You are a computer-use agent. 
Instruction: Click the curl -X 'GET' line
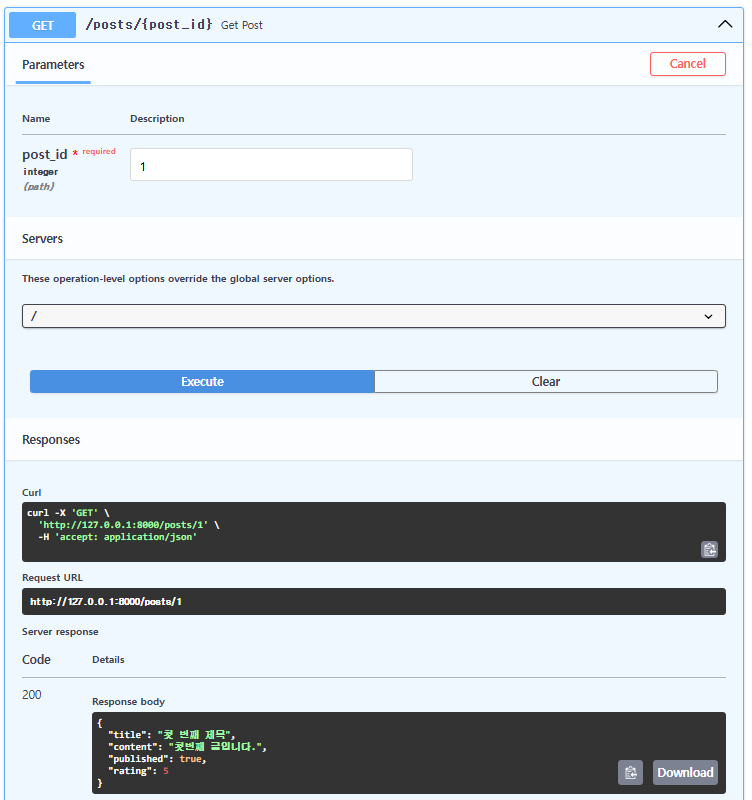point(68,513)
